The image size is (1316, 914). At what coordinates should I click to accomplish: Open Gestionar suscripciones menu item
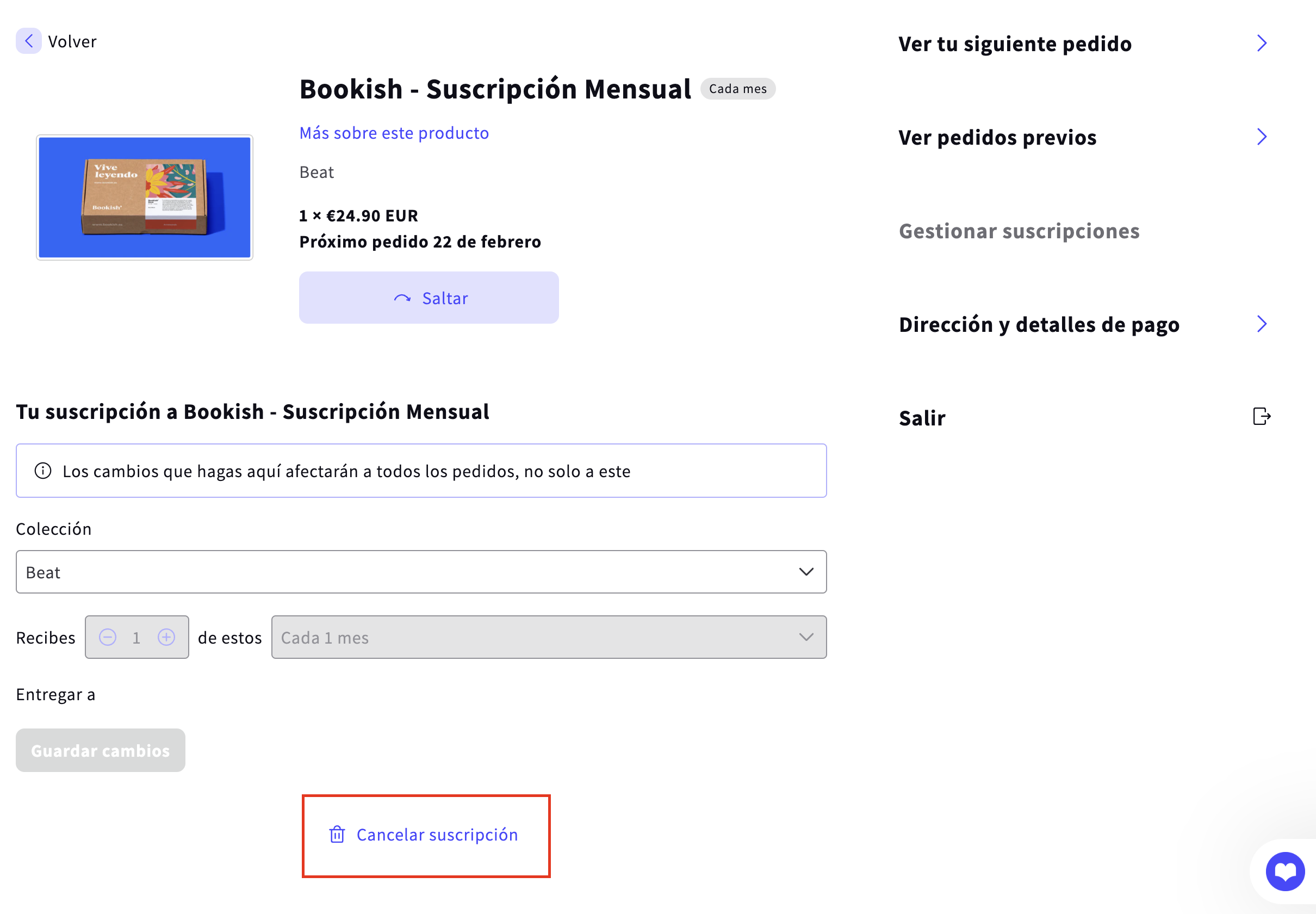1019,231
